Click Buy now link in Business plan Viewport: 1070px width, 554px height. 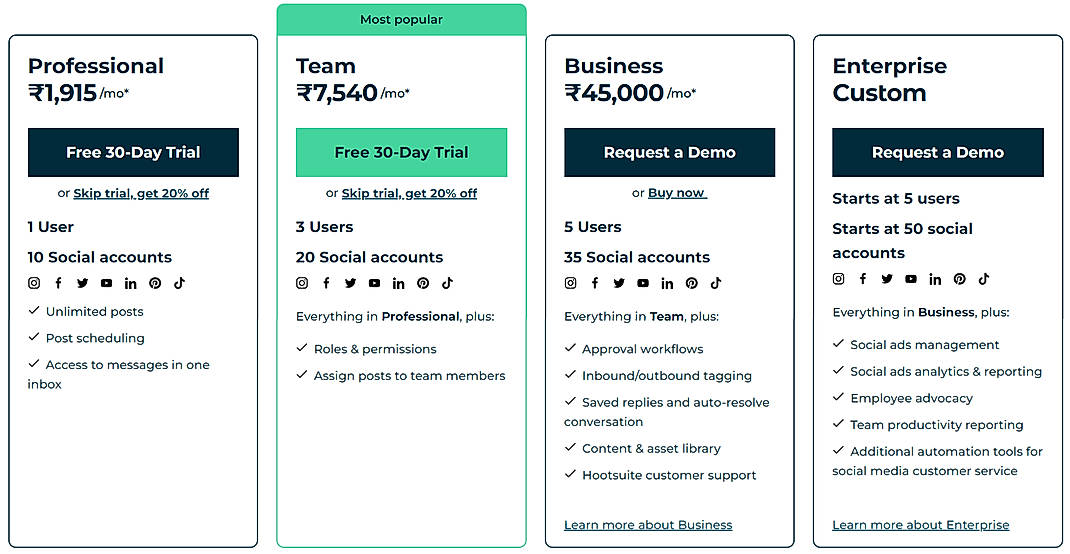pyautogui.click(x=677, y=193)
